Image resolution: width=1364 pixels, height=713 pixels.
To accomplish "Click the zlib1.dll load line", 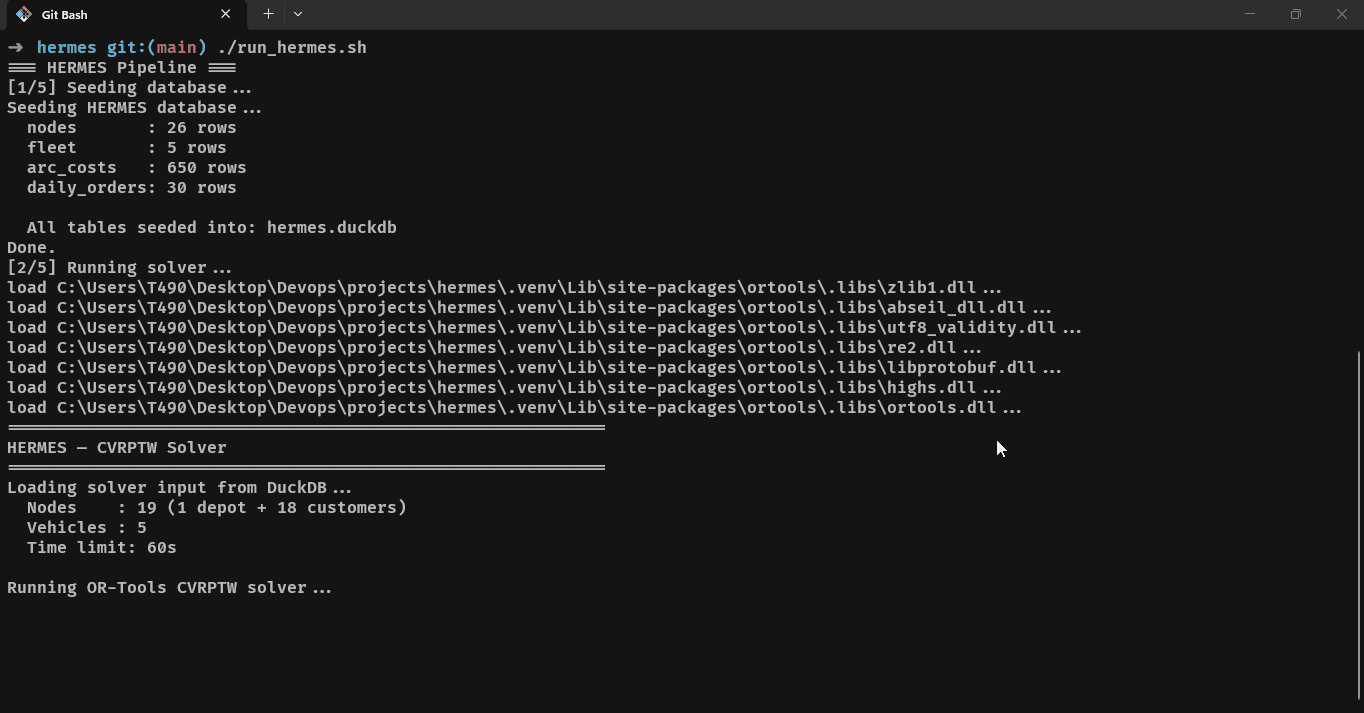I will (504, 288).
